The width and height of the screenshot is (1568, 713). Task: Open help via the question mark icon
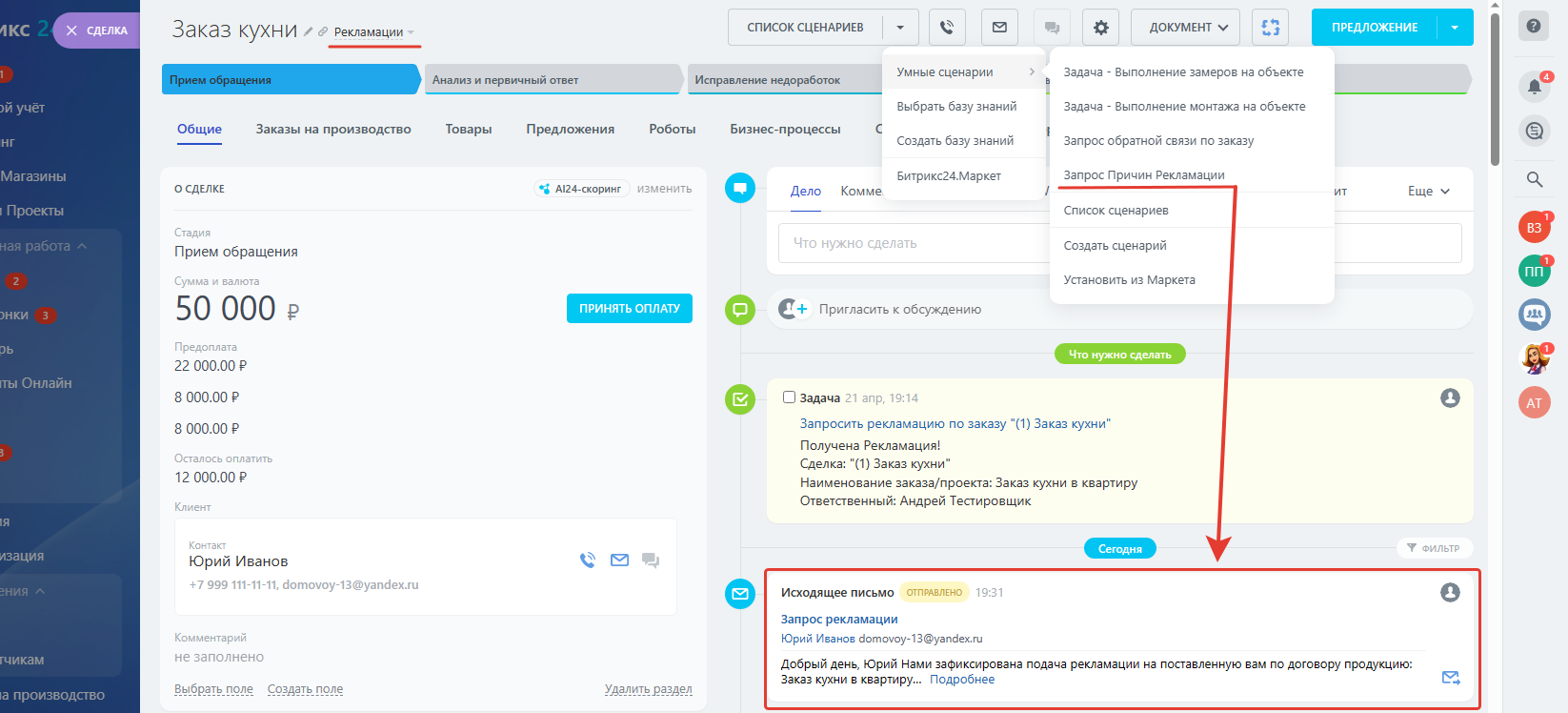1534,26
